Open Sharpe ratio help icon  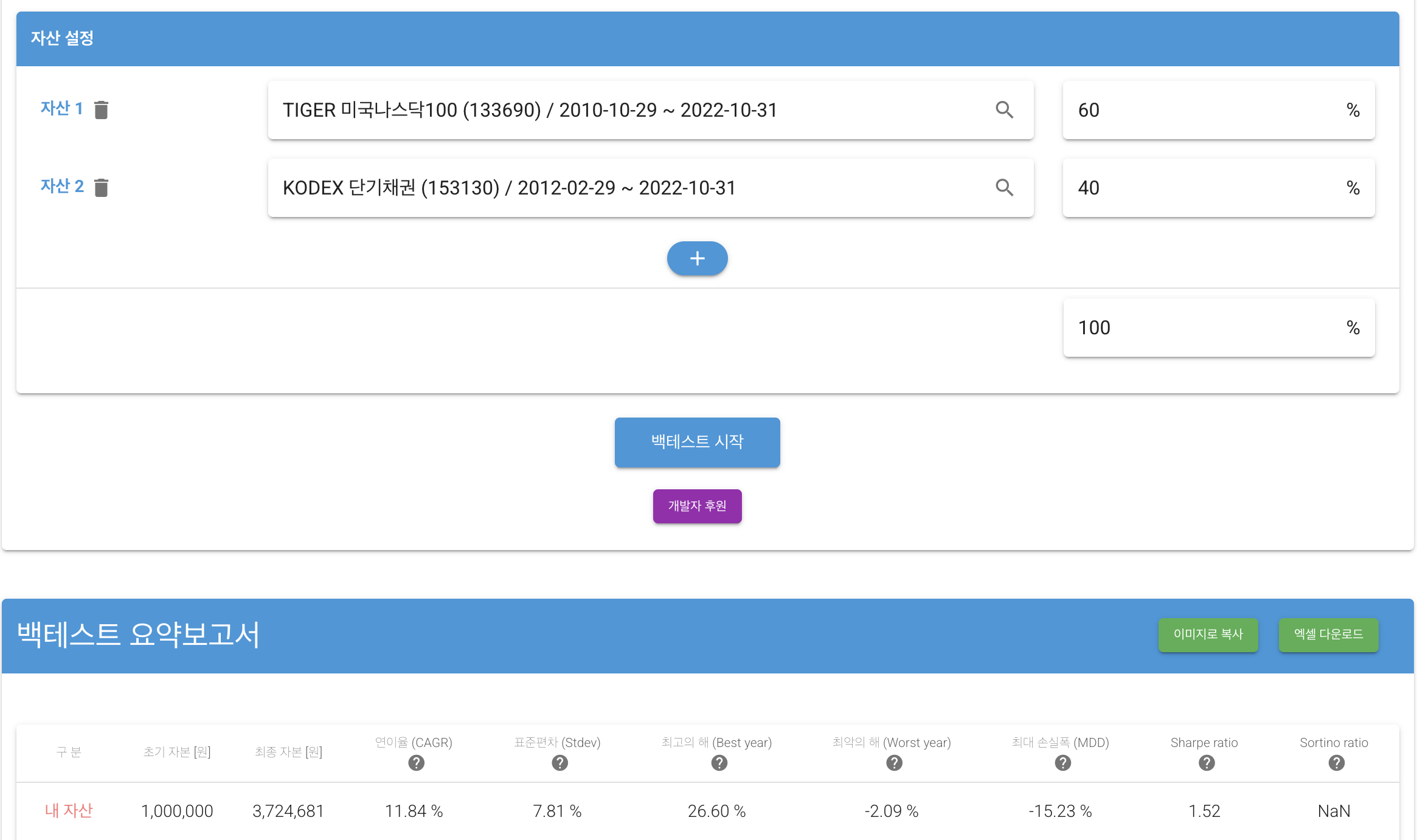click(1207, 763)
